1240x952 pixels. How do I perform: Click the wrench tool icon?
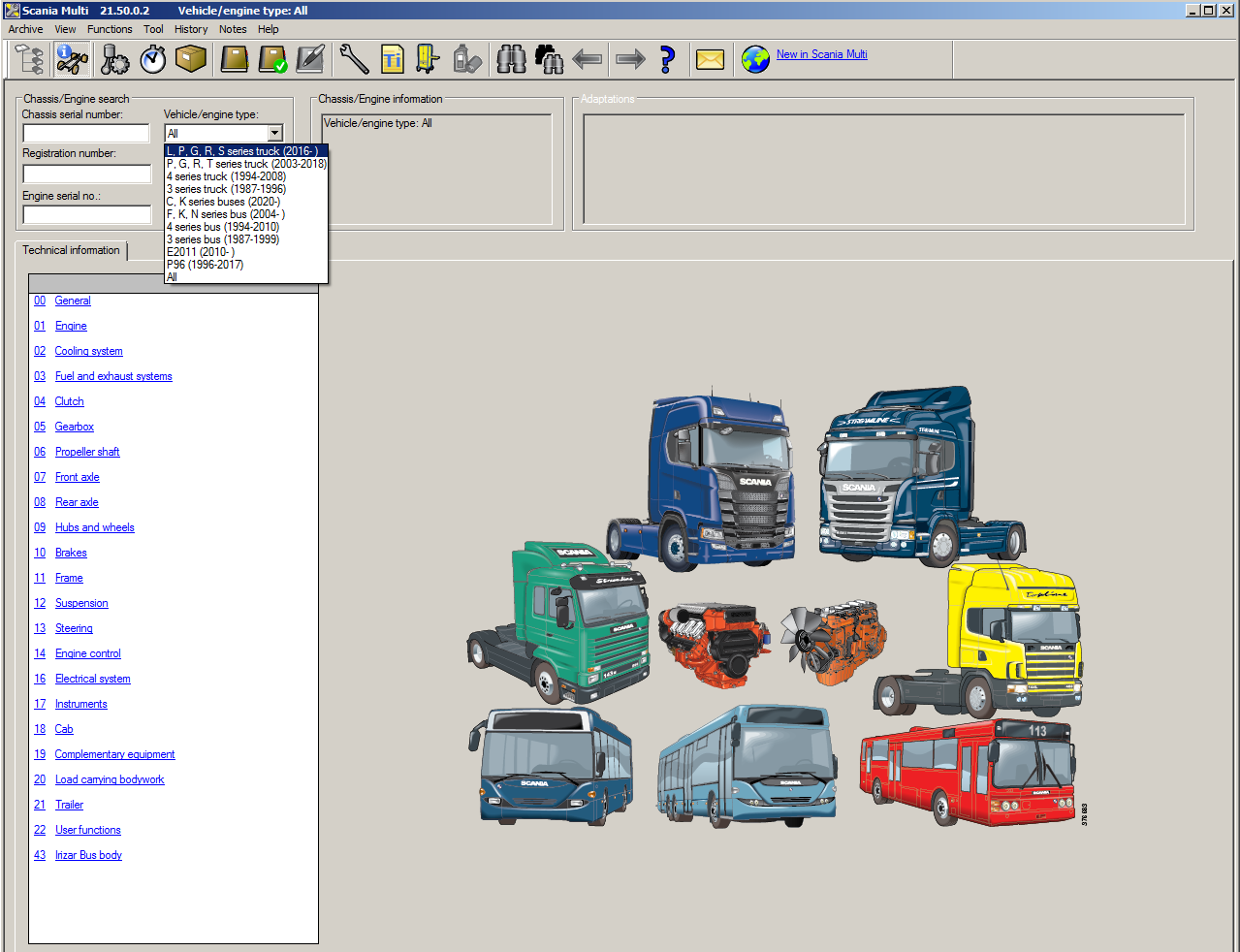[354, 59]
